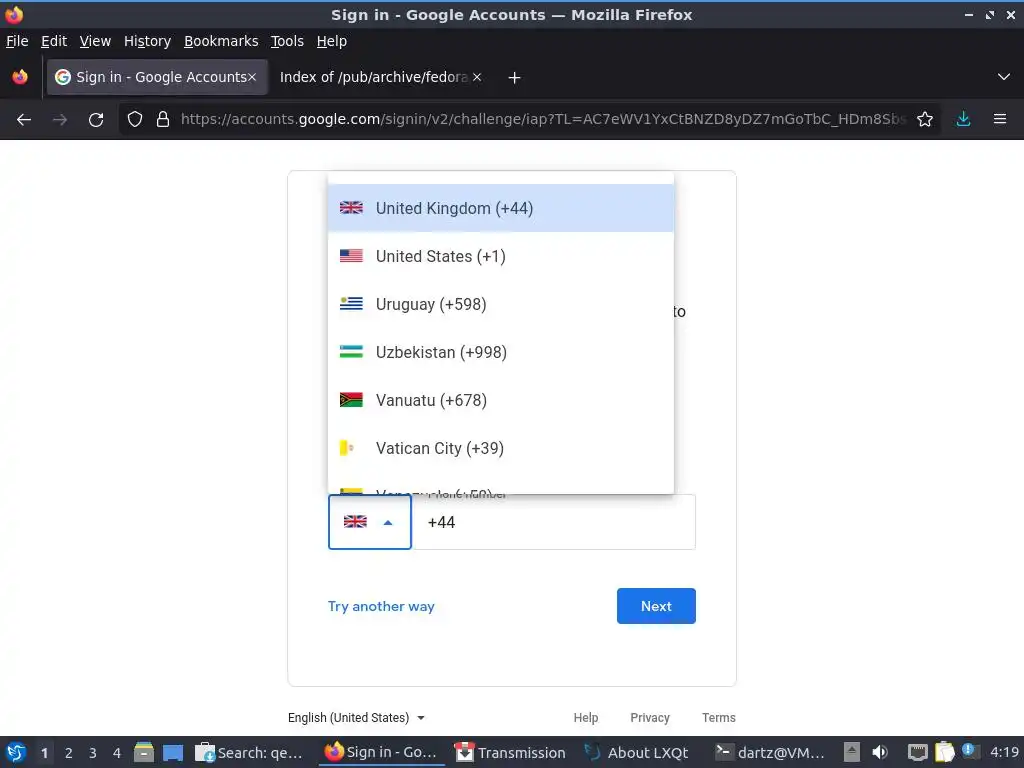Viewport: 1024px width, 768px height.
Task: Select United Kingdom (+44) country option
Action: (x=501, y=208)
